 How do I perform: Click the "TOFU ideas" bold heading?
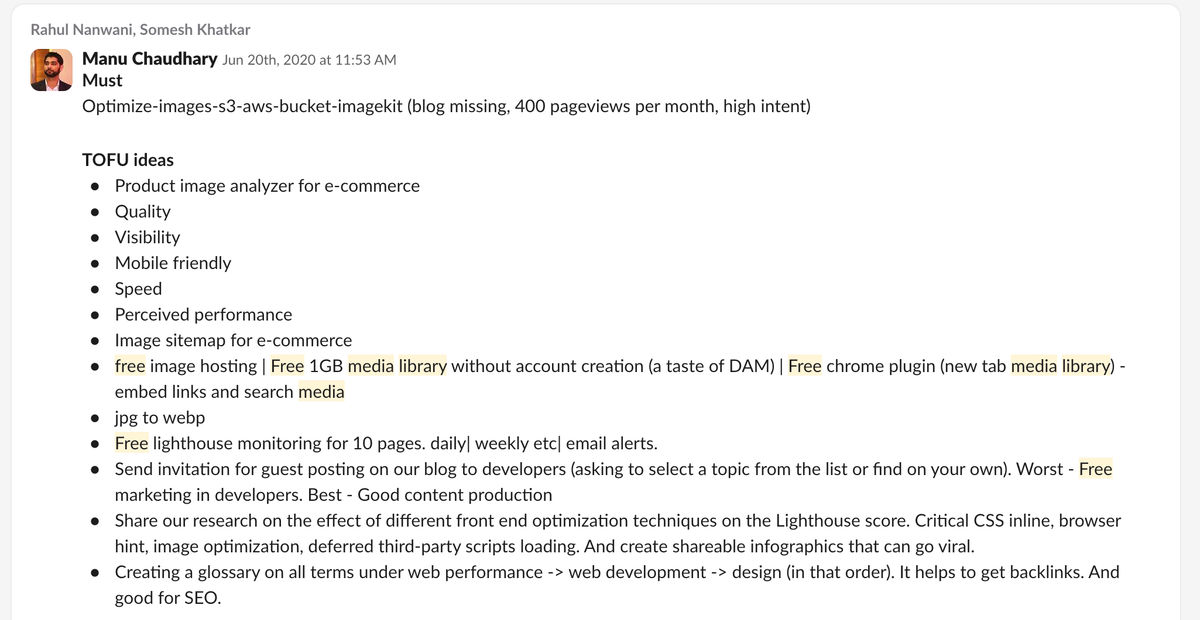[128, 159]
